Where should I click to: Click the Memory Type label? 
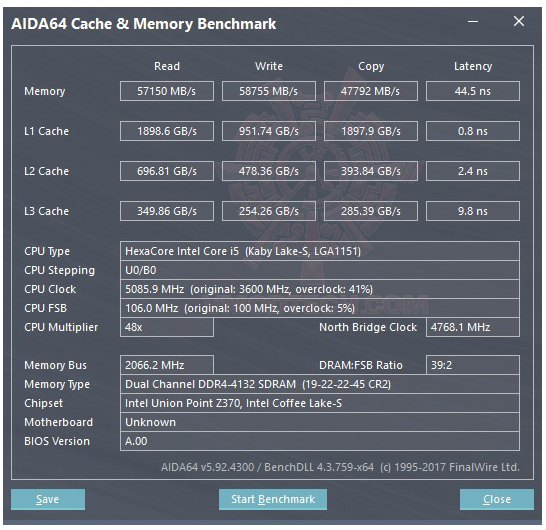point(57,384)
